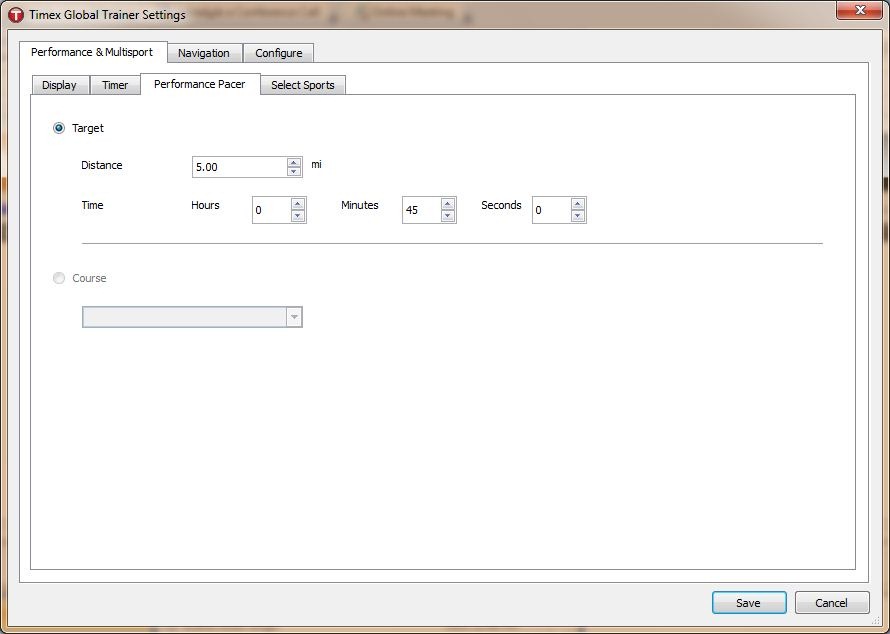Increase Seconds with the up arrow

point(577,204)
